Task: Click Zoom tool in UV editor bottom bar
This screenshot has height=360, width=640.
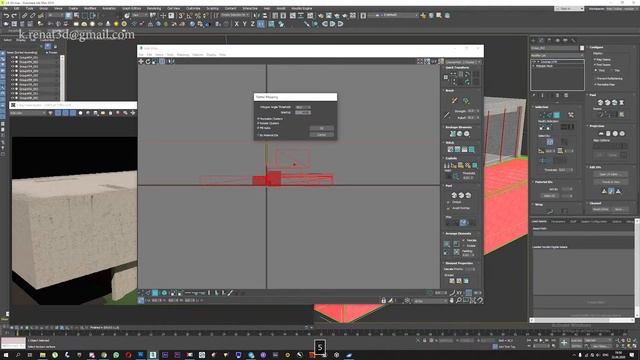Action: [459, 300]
